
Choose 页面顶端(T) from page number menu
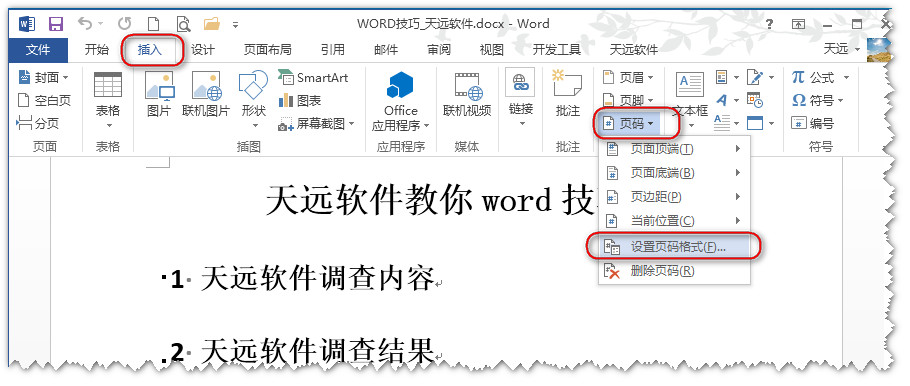click(x=675, y=149)
